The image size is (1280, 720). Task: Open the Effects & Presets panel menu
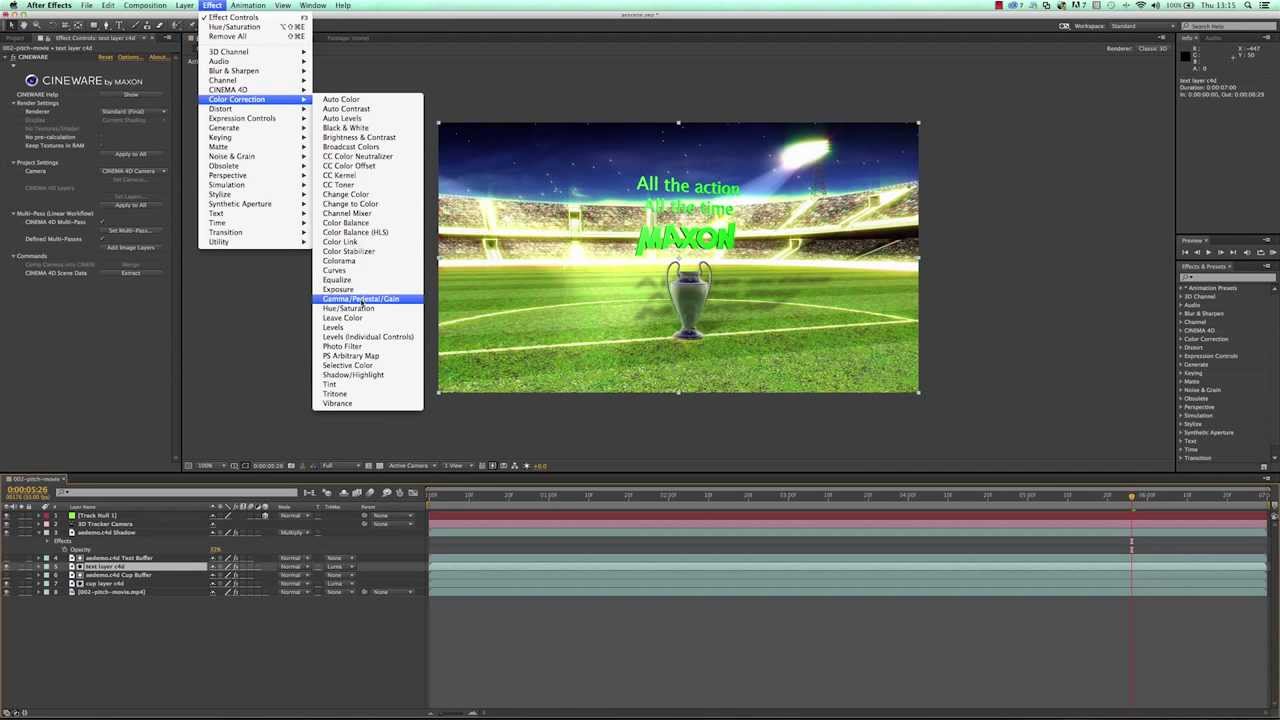(1268, 266)
